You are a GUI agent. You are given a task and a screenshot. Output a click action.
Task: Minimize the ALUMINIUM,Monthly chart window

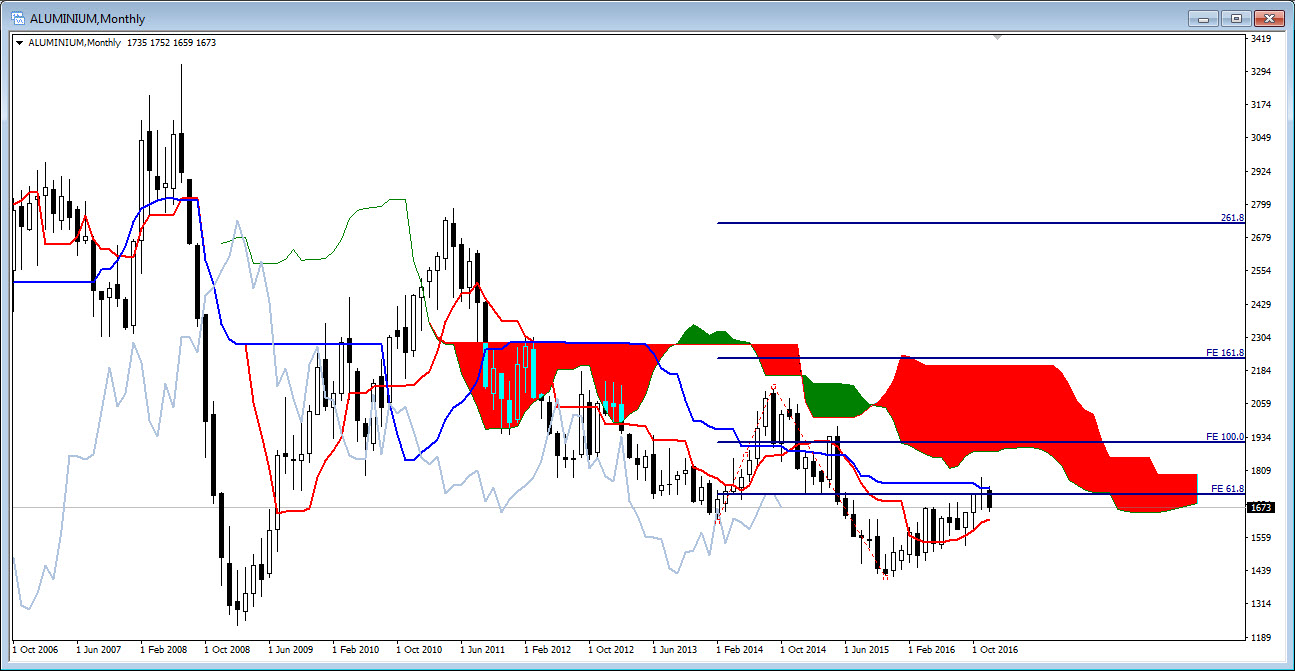[1203, 18]
